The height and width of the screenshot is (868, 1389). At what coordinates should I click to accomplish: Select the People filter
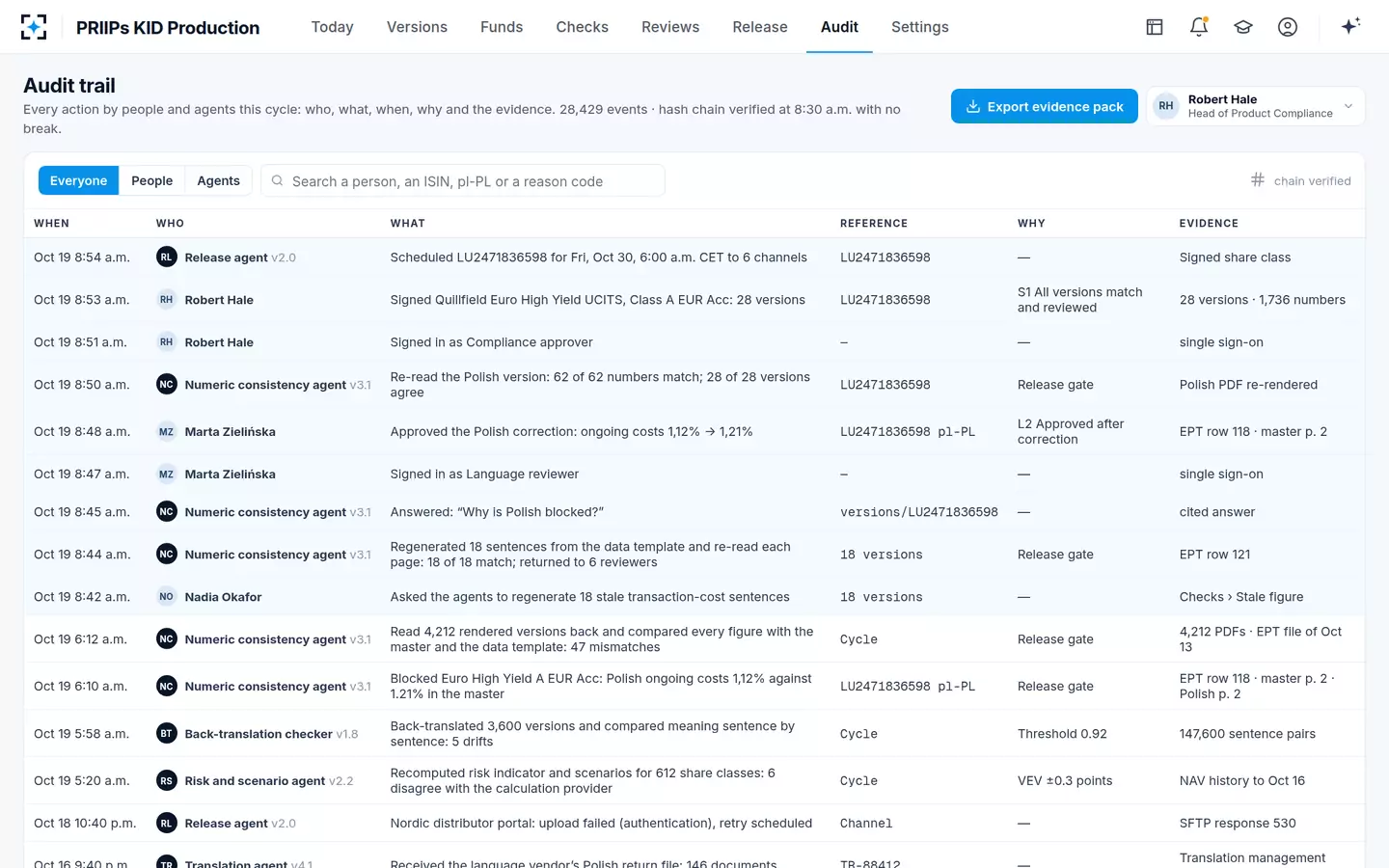click(x=152, y=180)
